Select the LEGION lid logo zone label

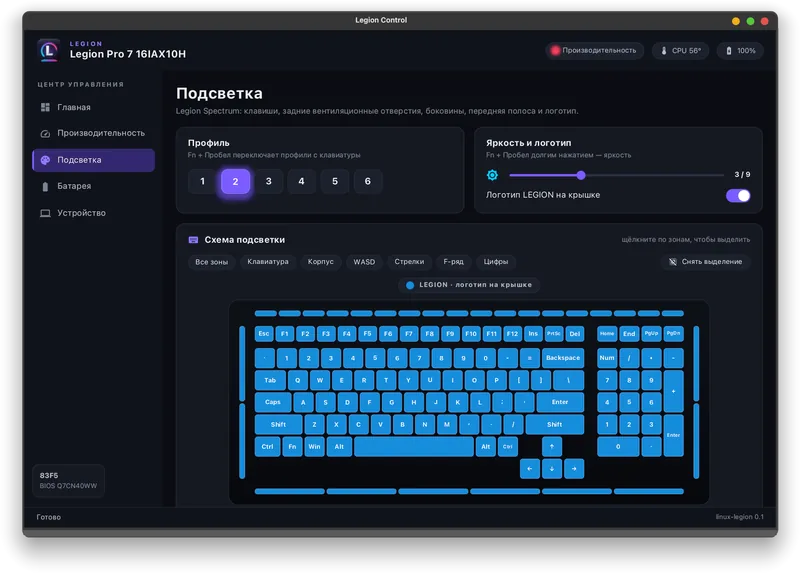(x=469, y=285)
